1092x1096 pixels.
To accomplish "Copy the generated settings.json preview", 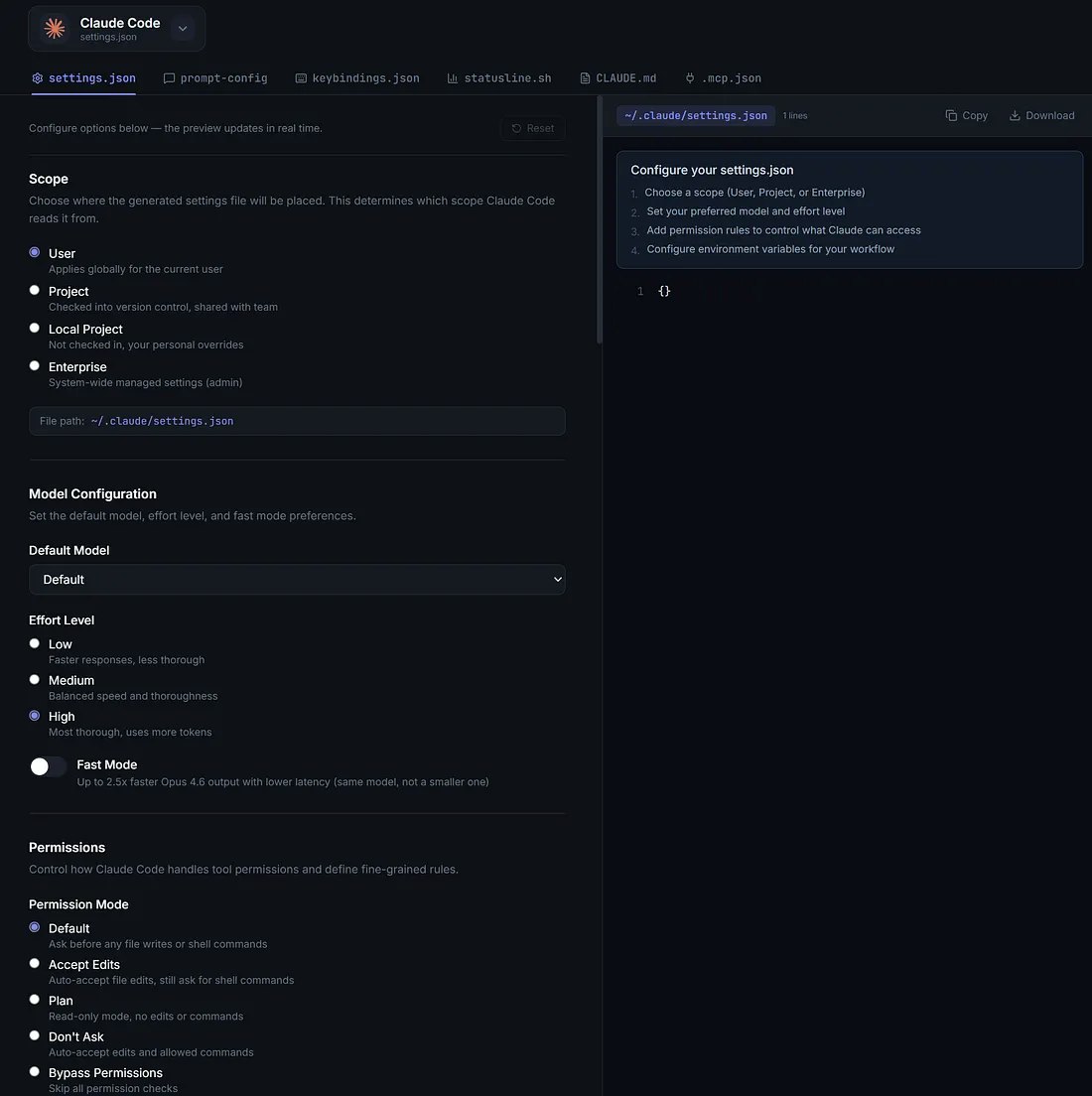I will coord(965,115).
